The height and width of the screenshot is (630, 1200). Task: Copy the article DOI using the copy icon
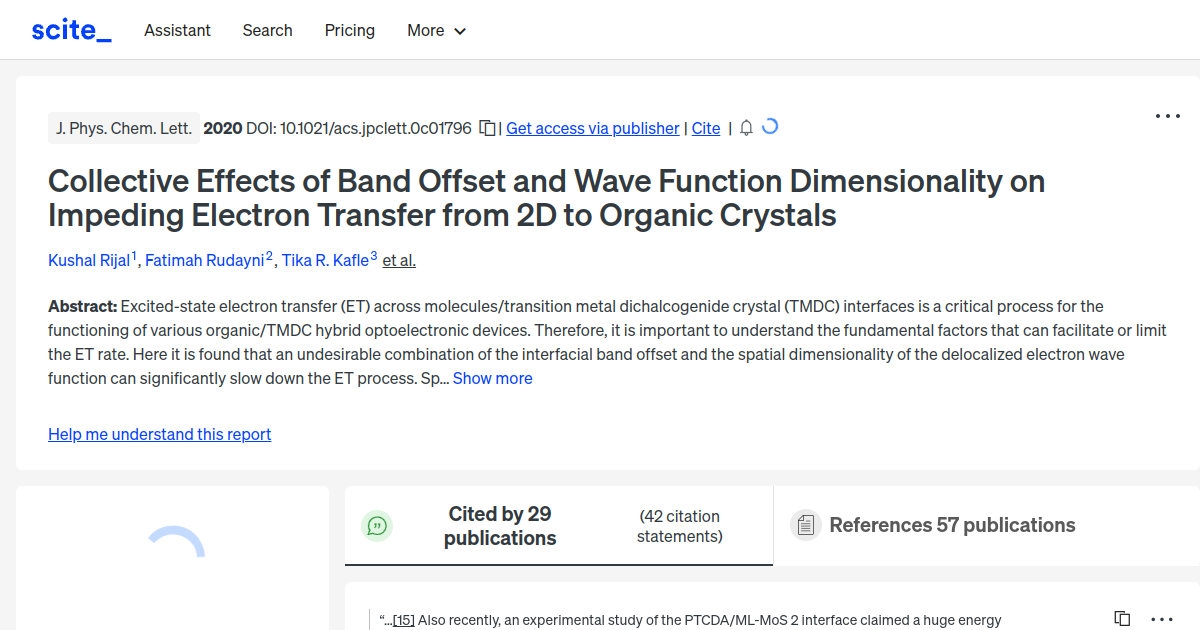point(487,128)
